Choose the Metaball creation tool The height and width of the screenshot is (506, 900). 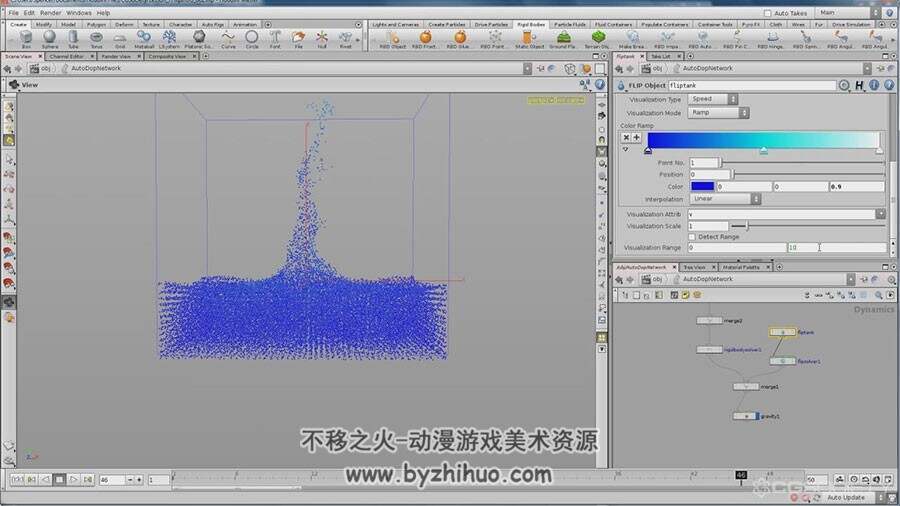tap(143, 39)
